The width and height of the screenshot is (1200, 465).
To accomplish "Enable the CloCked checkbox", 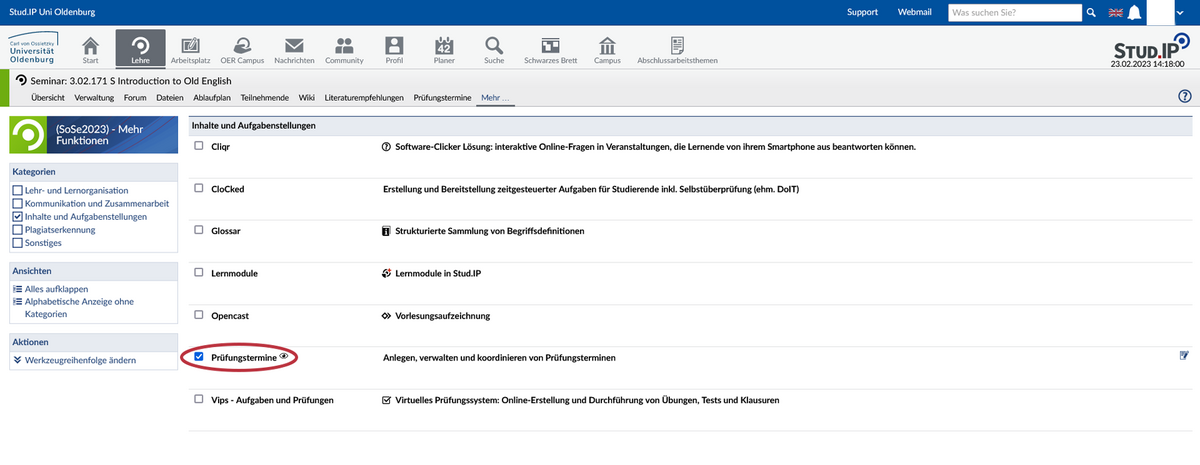I will coord(199,188).
